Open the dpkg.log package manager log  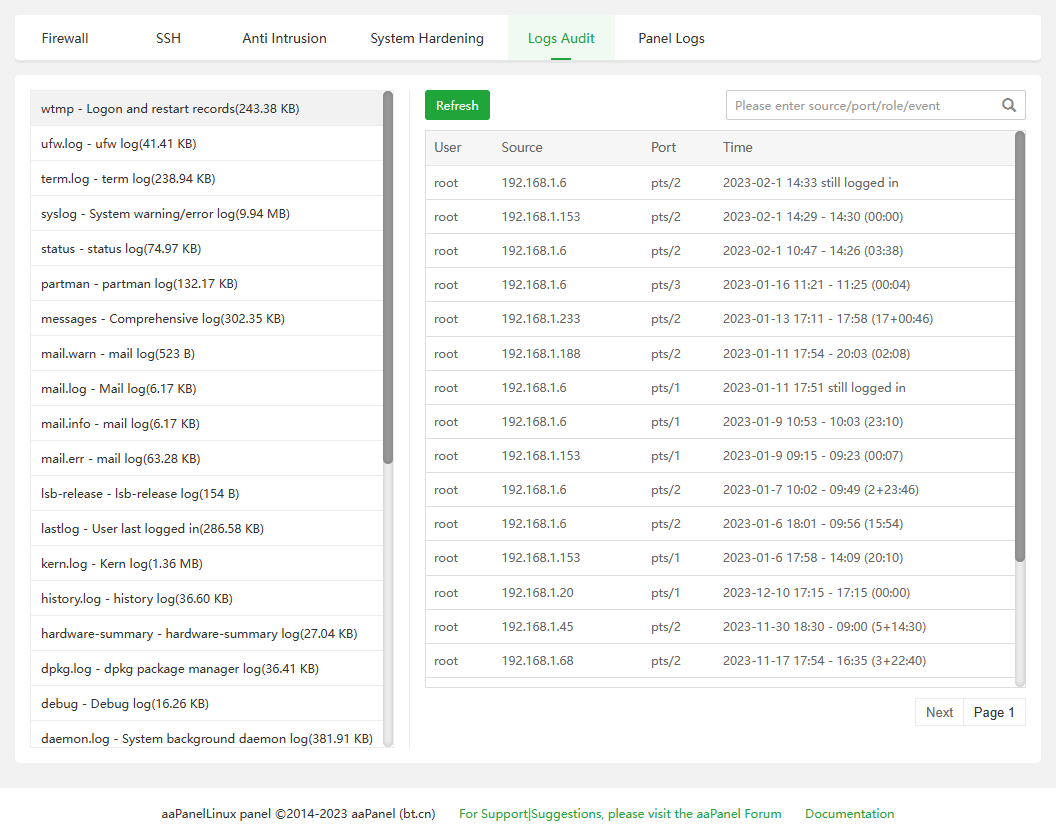179,668
